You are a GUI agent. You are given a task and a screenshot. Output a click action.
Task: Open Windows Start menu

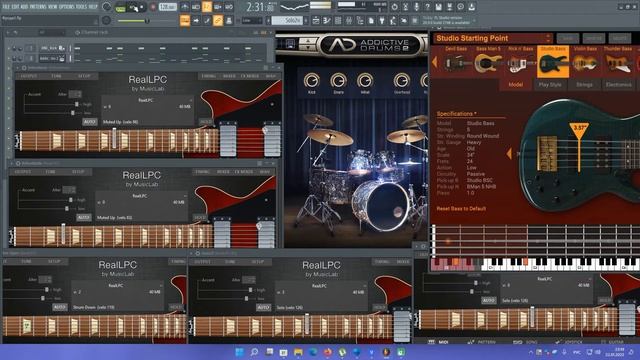click(240, 352)
